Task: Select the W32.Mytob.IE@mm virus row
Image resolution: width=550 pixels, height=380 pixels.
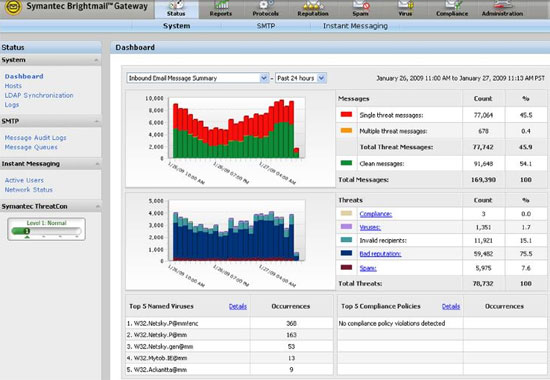Action: click(x=229, y=358)
